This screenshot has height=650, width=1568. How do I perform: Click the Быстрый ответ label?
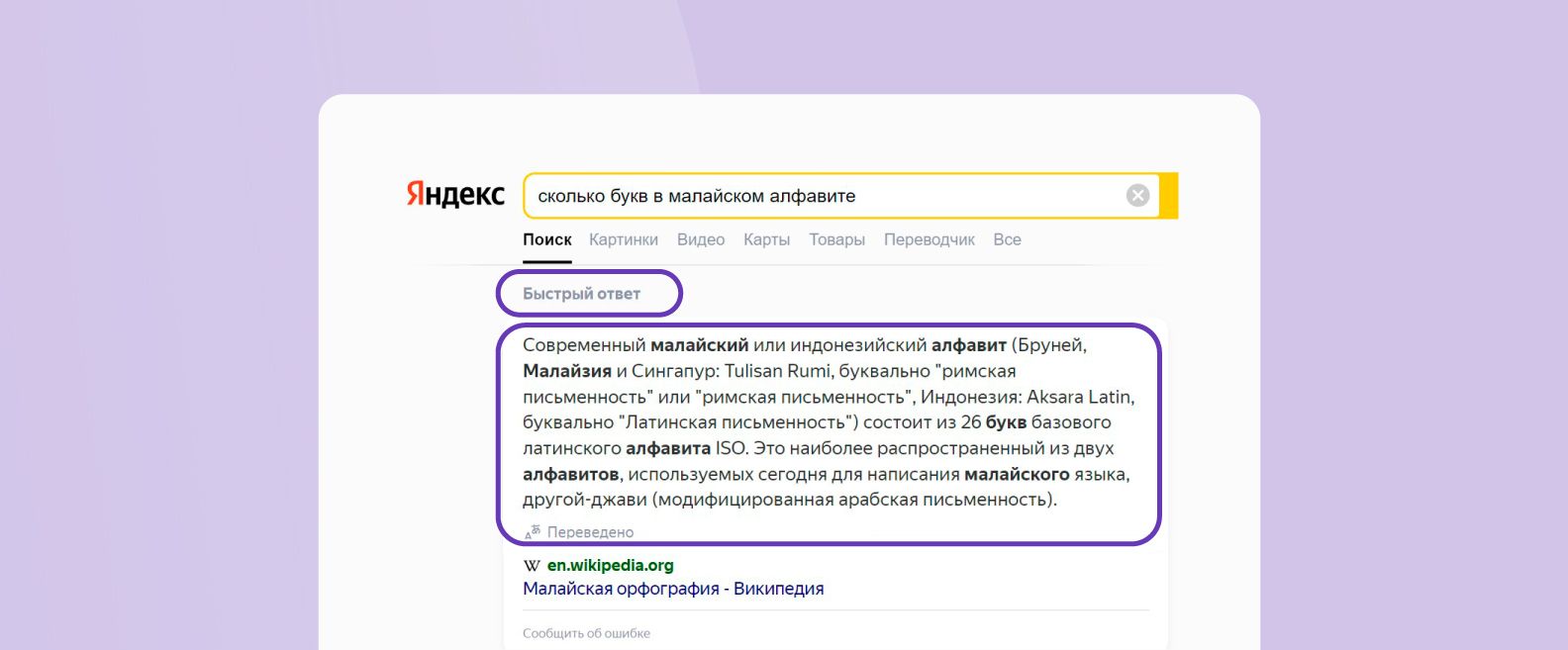[581, 294]
